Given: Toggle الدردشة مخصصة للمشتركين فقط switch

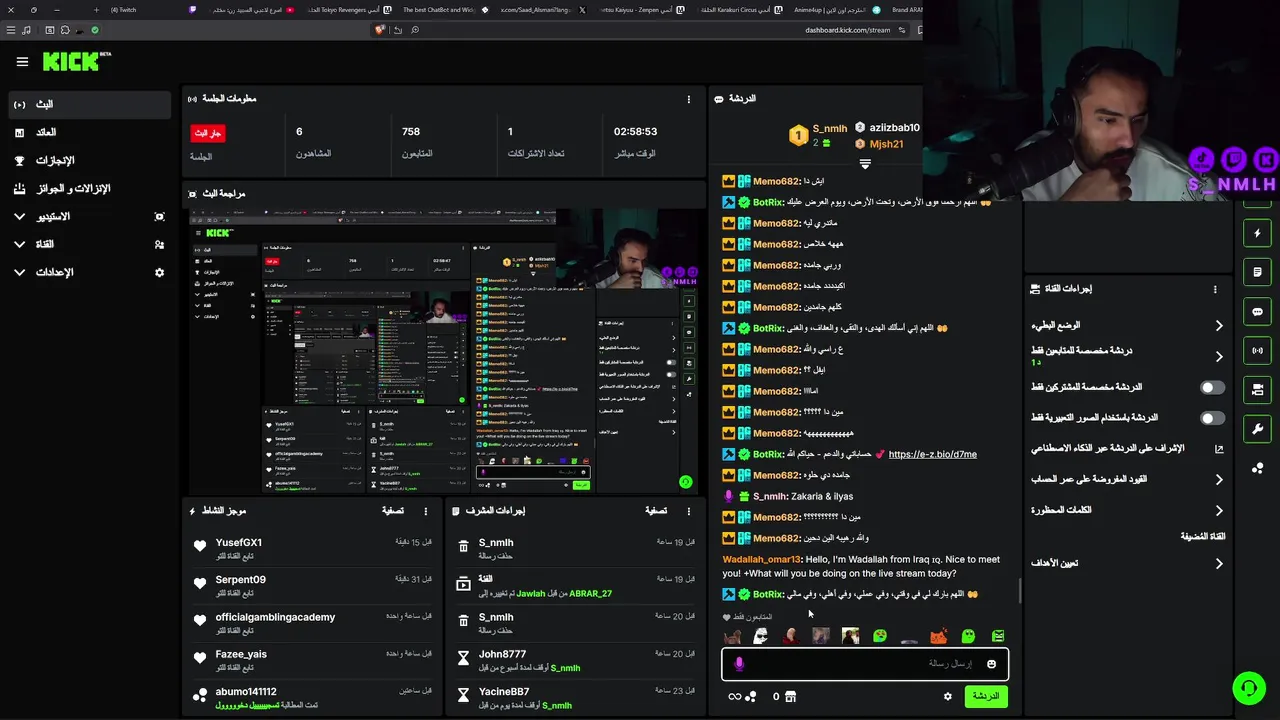Looking at the screenshot, I should (1212, 387).
